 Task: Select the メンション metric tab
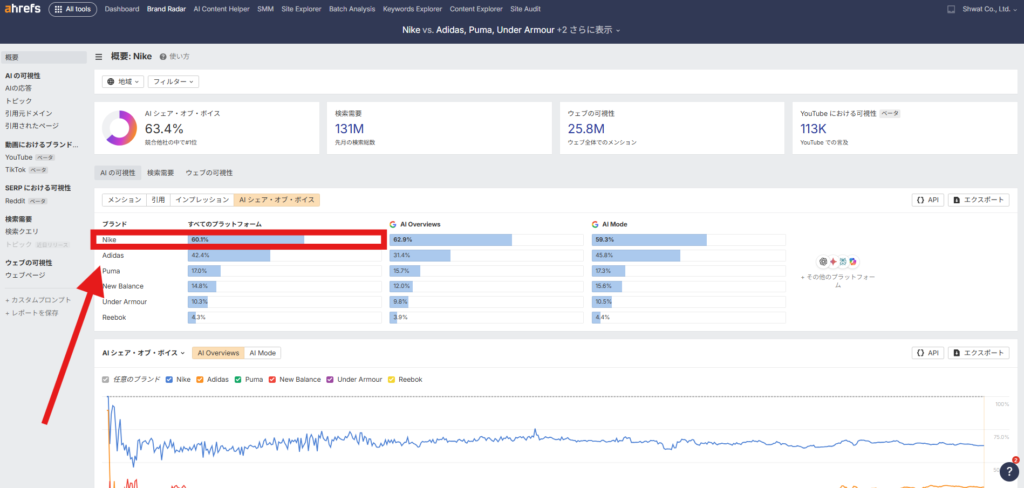pyautogui.click(x=124, y=200)
